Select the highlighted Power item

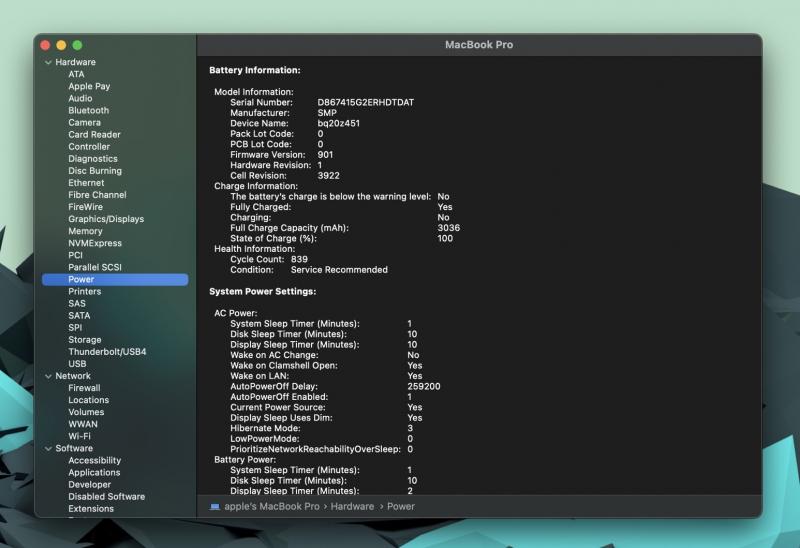tap(81, 280)
